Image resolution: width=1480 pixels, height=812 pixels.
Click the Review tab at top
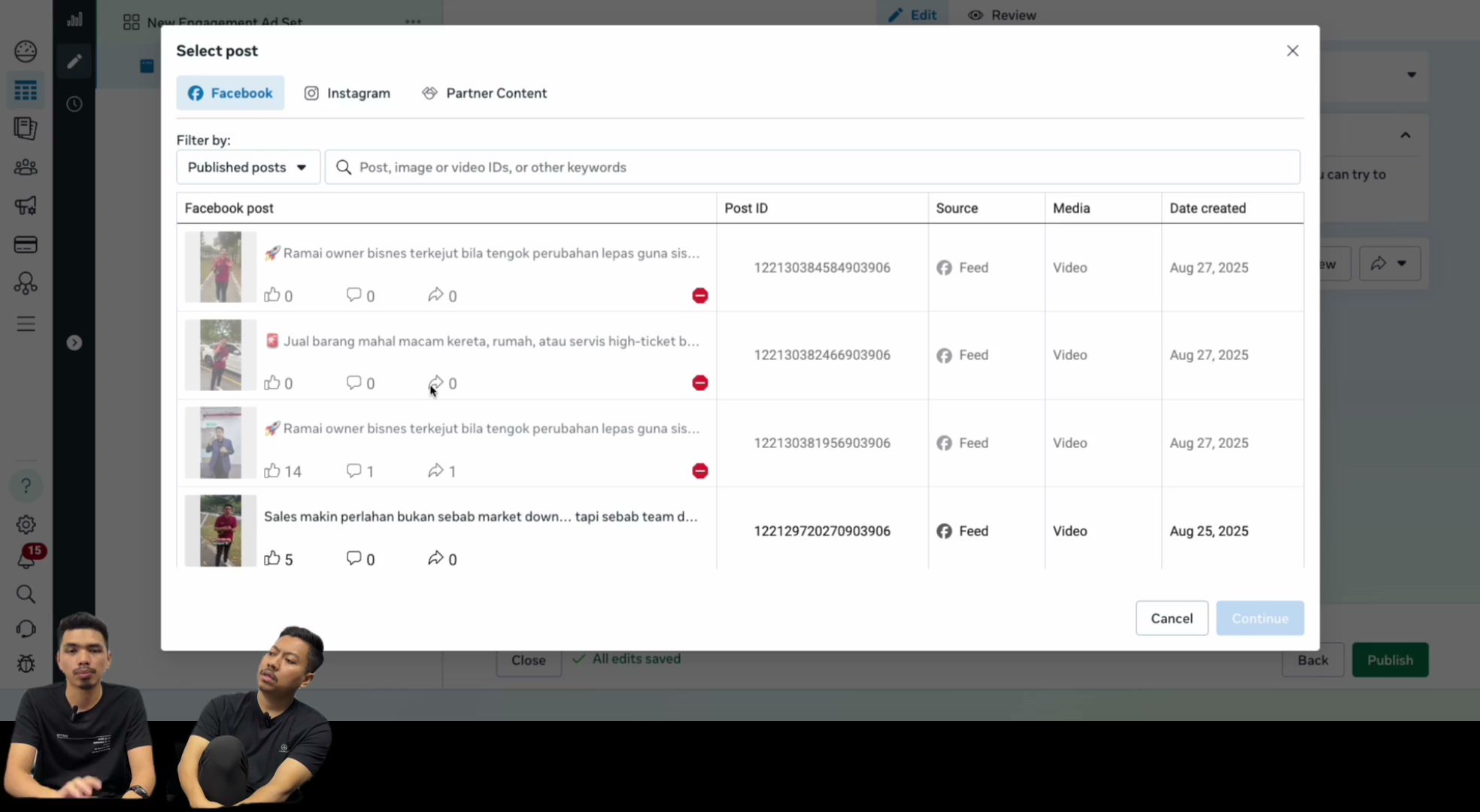click(x=1002, y=15)
